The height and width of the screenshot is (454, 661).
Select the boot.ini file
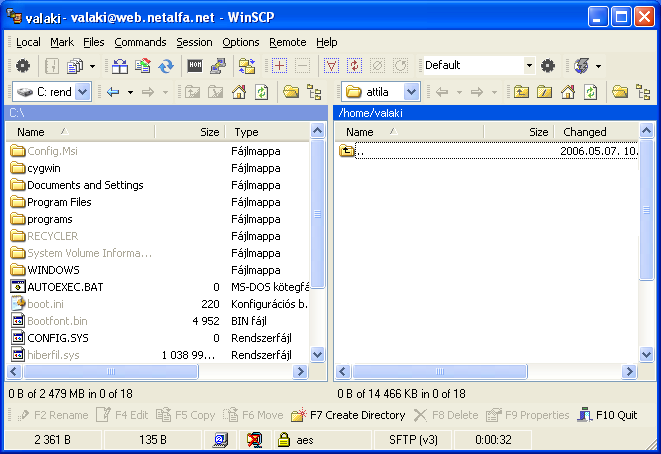38,304
